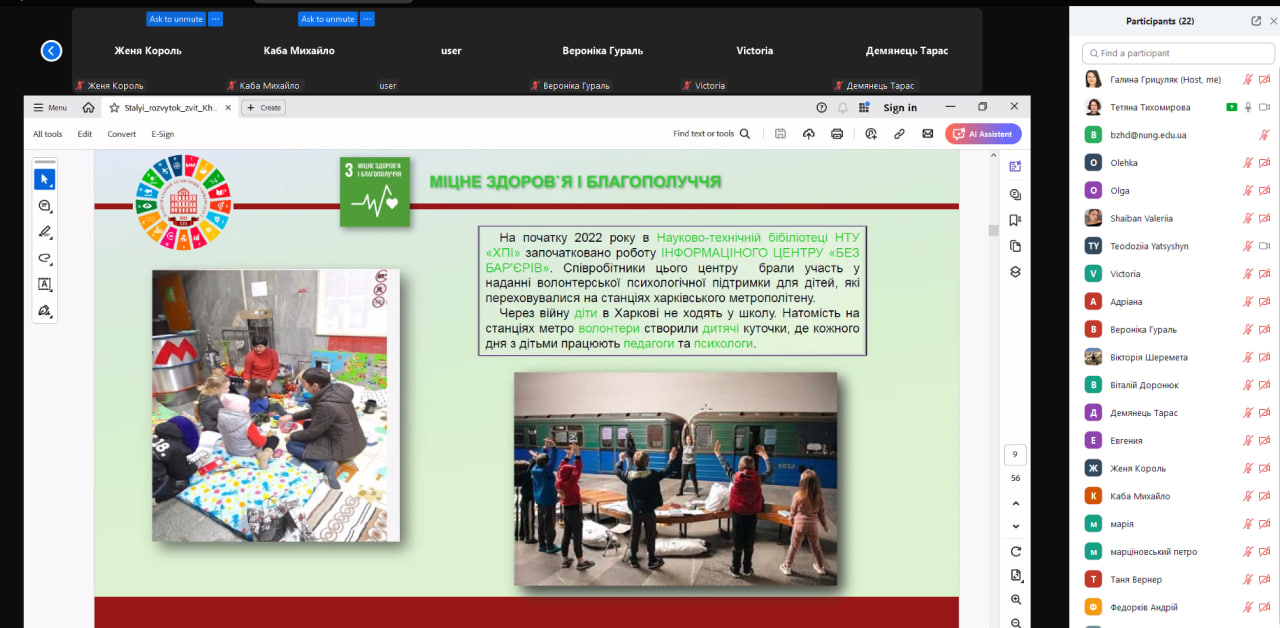This screenshot has width=1280, height=628.
Task: Choose the highlighter pen tool
Action: 44,232
